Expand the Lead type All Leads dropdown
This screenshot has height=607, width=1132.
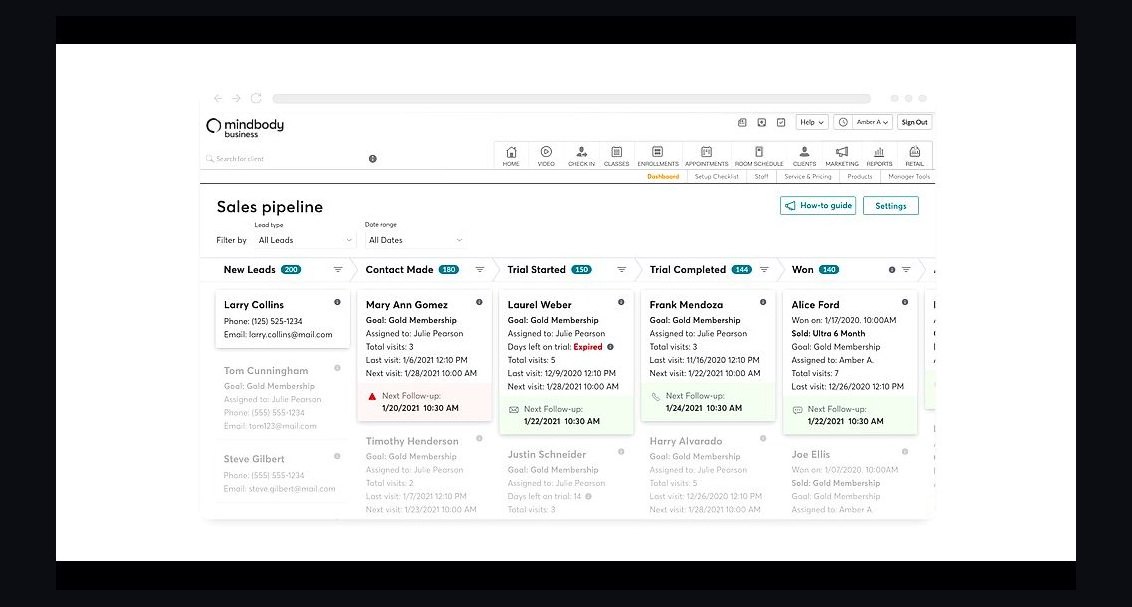coord(305,240)
